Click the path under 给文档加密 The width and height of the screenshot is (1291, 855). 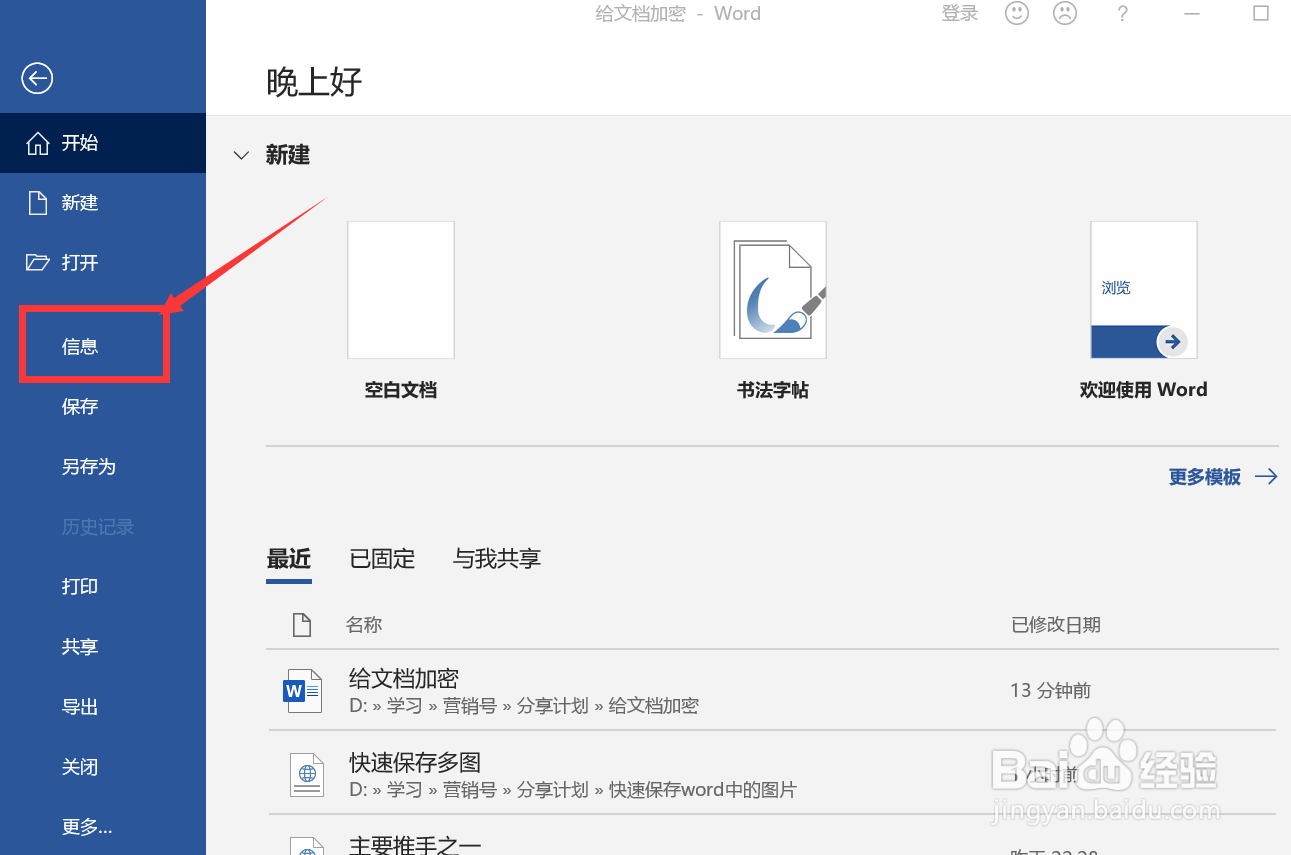(524, 706)
